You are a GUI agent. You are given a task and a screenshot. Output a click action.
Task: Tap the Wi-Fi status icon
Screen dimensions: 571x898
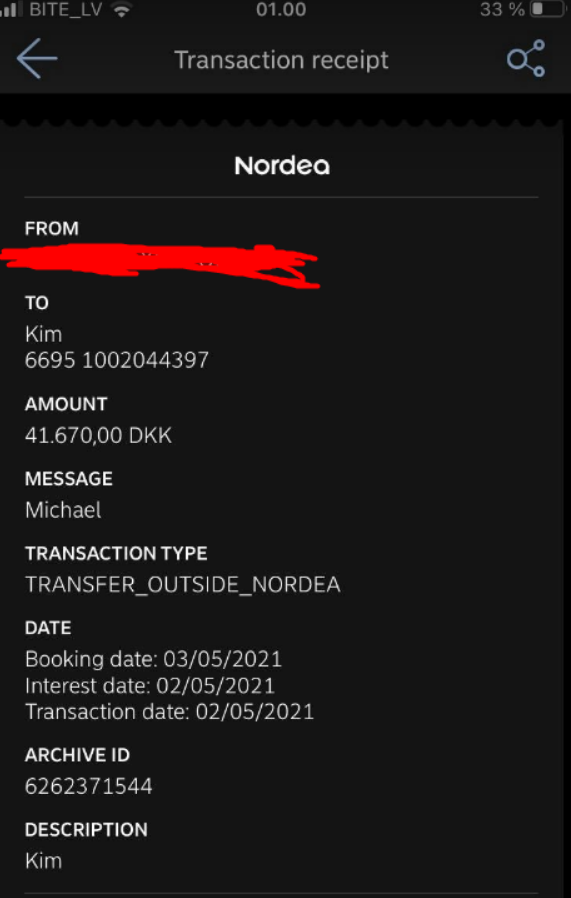121,10
